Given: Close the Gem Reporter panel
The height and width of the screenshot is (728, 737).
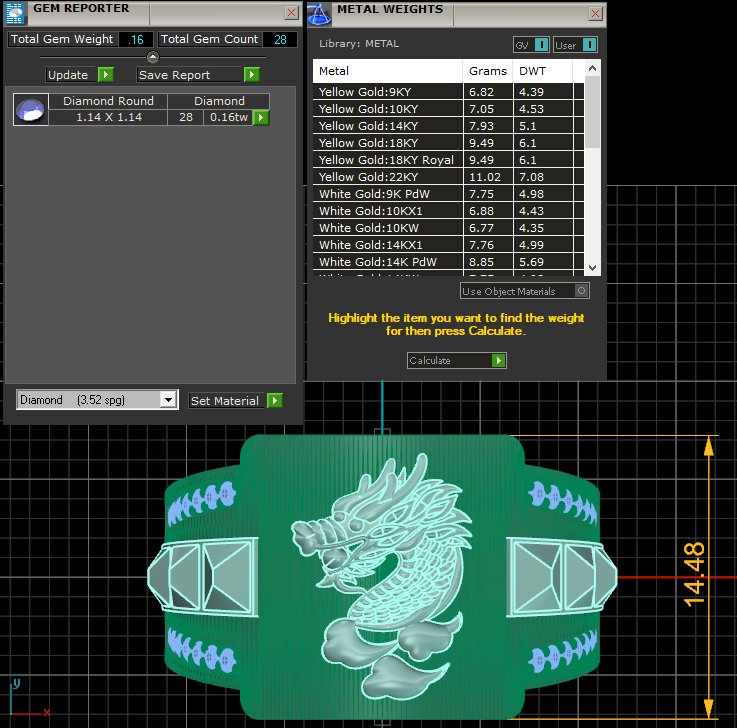Looking at the screenshot, I should coord(291,13).
